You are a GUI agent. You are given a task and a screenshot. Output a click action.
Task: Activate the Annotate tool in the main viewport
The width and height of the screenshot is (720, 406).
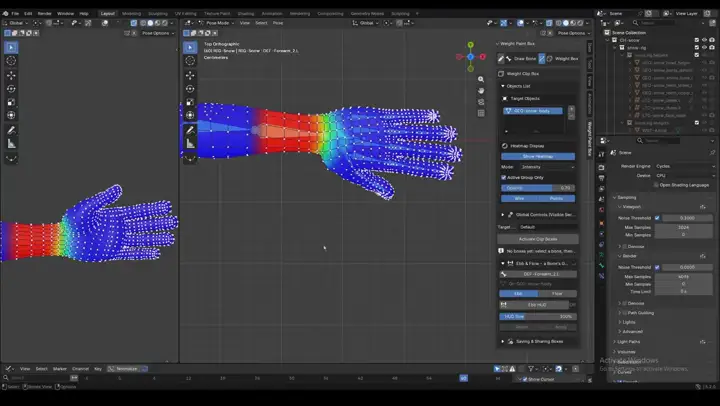tap(190, 130)
